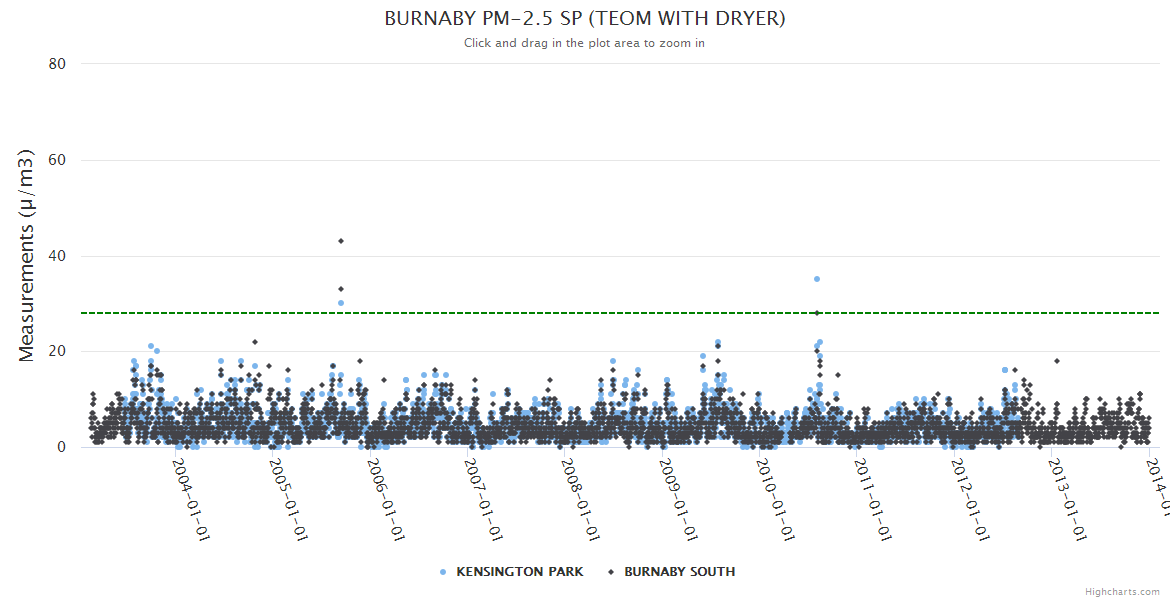Click the green dashed threshold line
This screenshot has width=1170, height=600.
tap(600, 313)
